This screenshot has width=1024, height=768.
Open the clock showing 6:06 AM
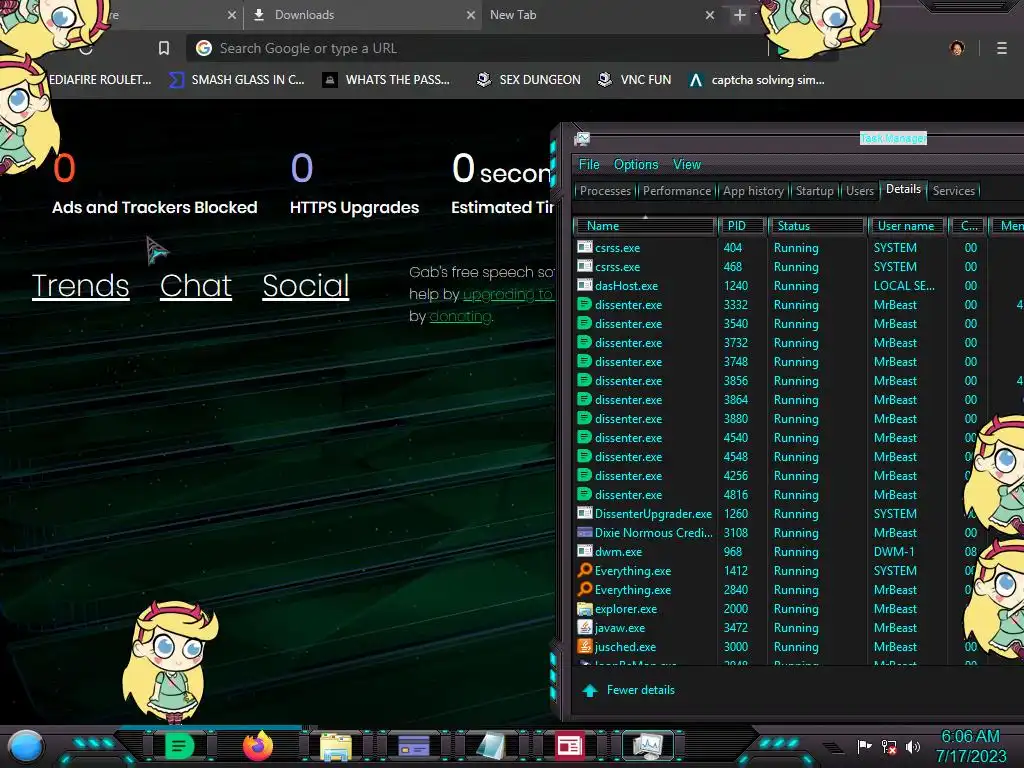click(970, 746)
